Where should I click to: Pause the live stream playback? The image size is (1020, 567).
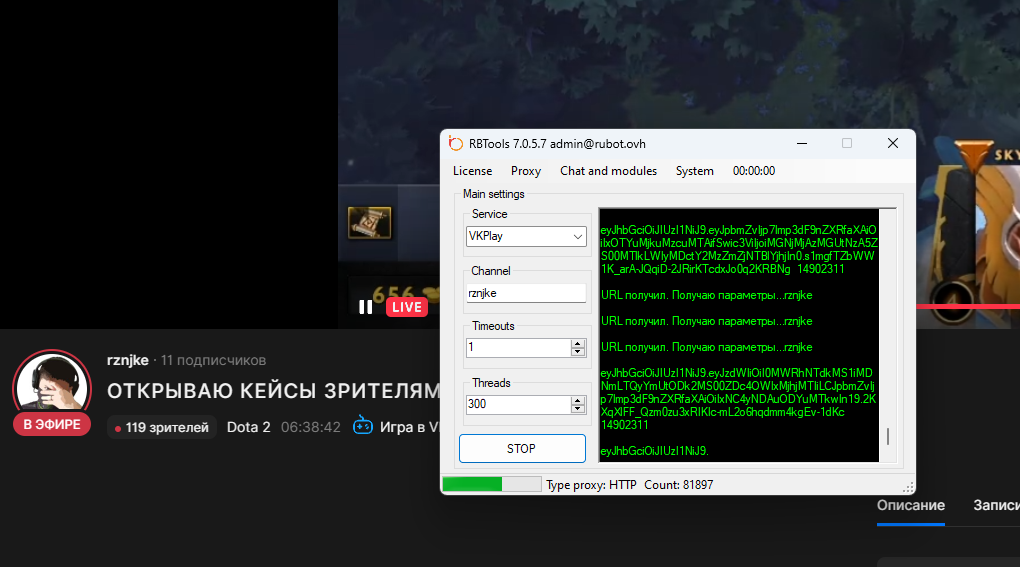click(x=366, y=307)
